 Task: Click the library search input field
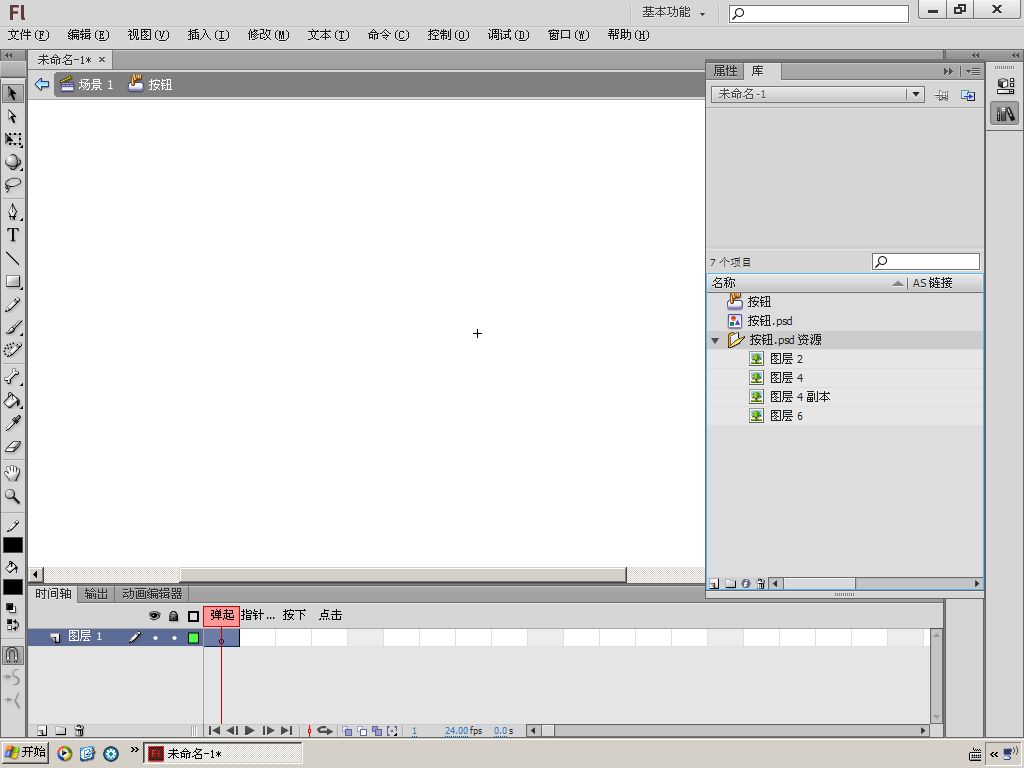pos(926,262)
